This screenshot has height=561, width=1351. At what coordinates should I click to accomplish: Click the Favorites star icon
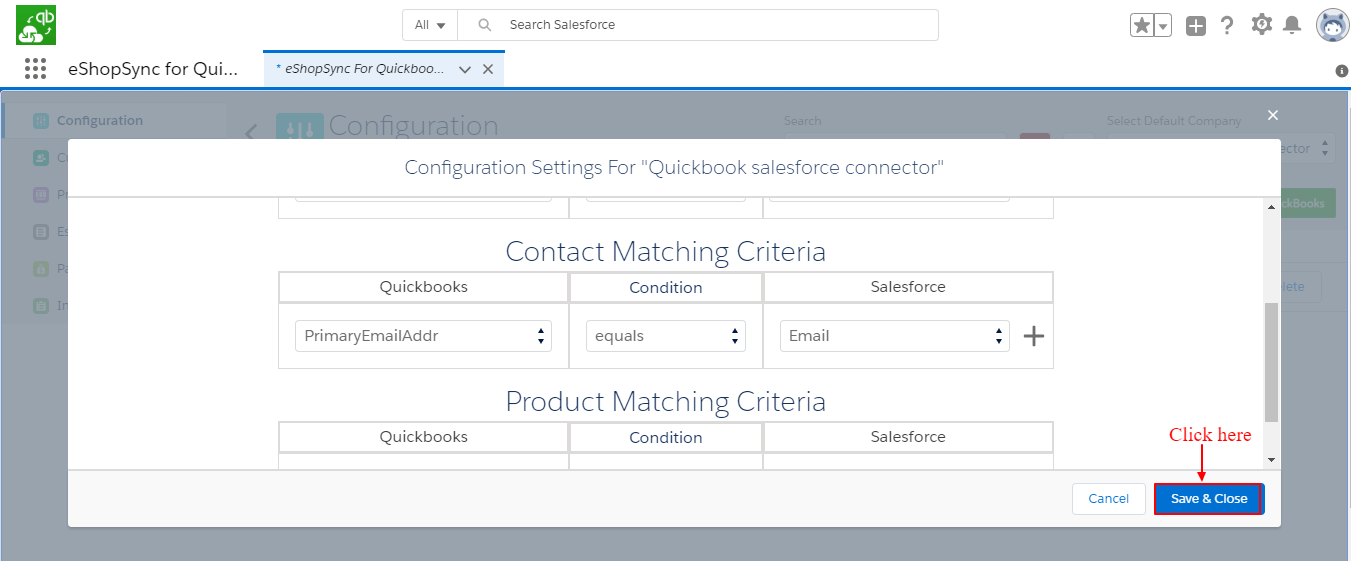coord(1141,26)
